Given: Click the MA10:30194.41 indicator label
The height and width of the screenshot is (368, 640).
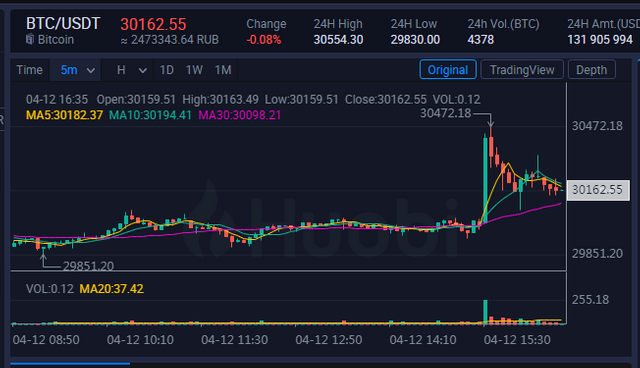Looking at the screenshot, I should (150, 115).
